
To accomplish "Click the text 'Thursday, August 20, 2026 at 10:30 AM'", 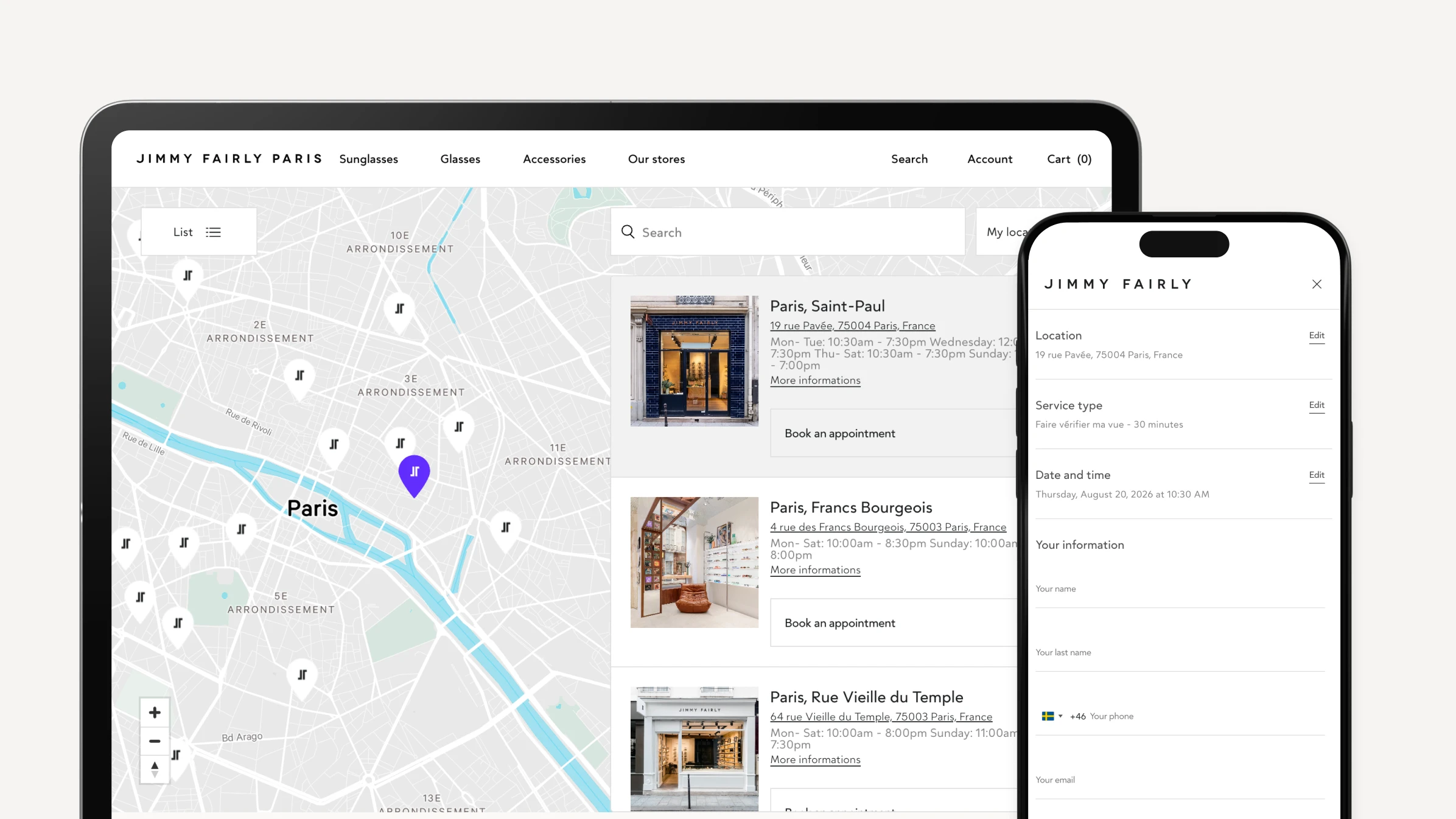I will coord(1122,495).
